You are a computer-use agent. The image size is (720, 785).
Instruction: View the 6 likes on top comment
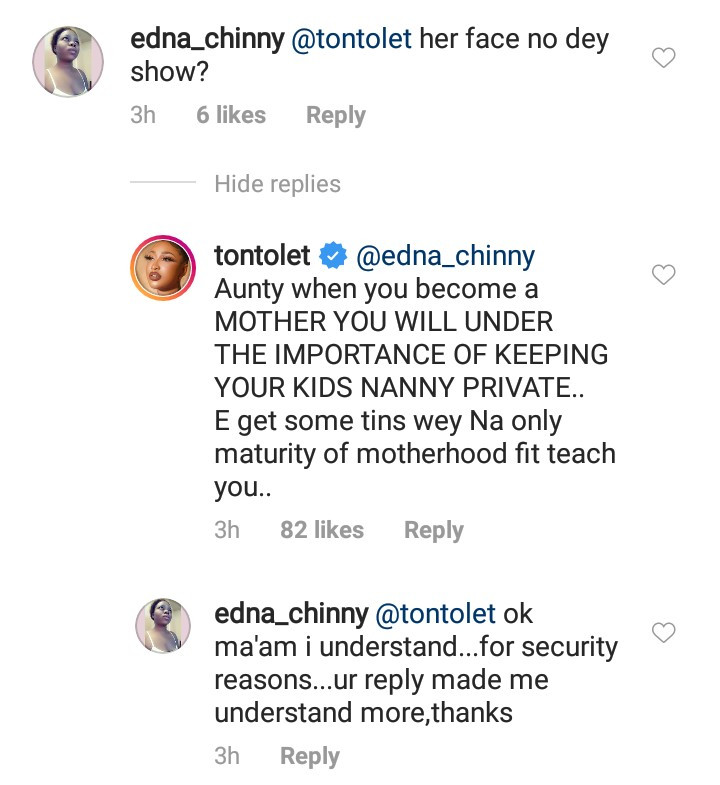pyautogui.click(x=231, y=116)
